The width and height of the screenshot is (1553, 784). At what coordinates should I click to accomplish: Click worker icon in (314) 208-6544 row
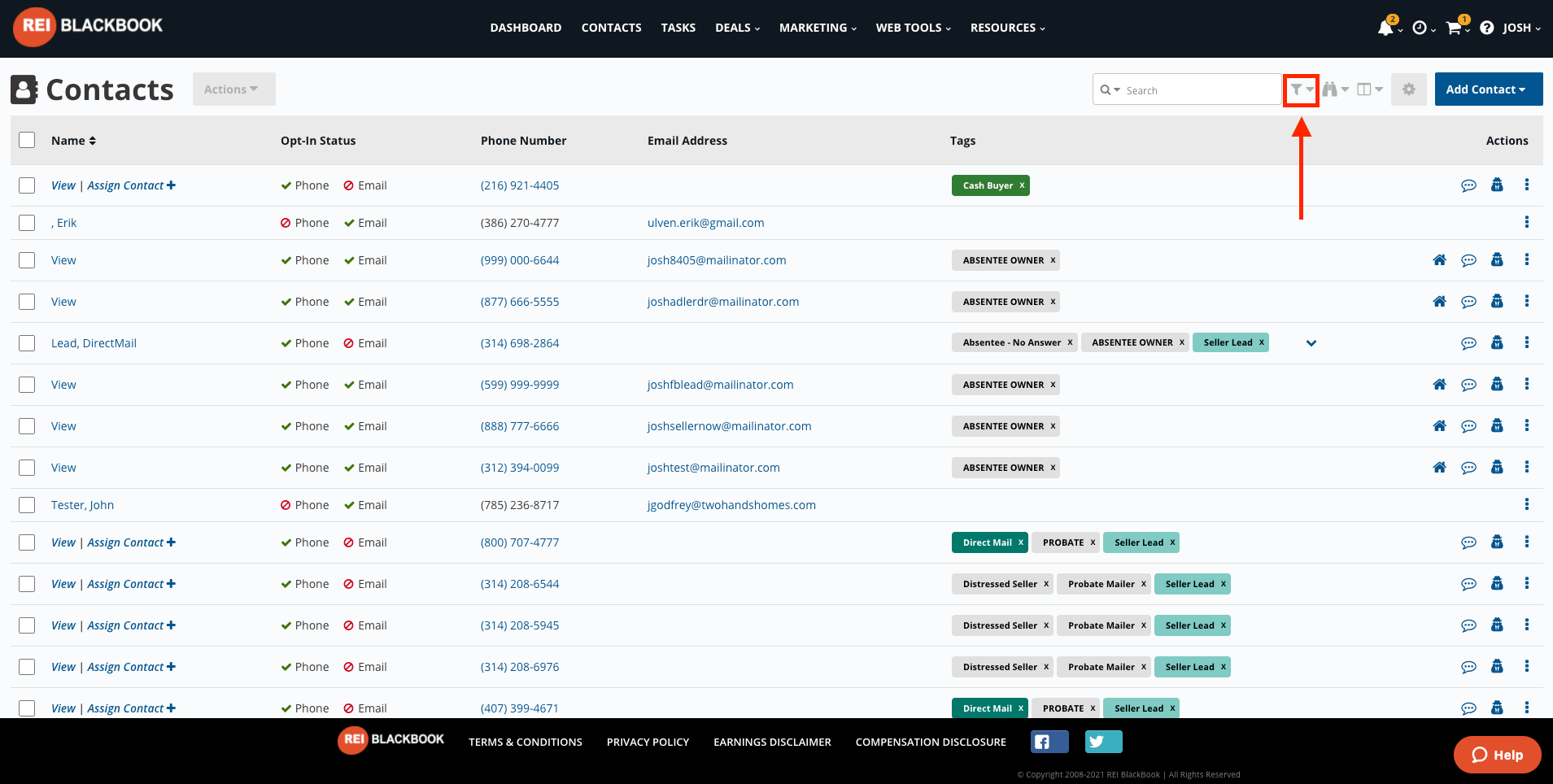[1497, 583]
